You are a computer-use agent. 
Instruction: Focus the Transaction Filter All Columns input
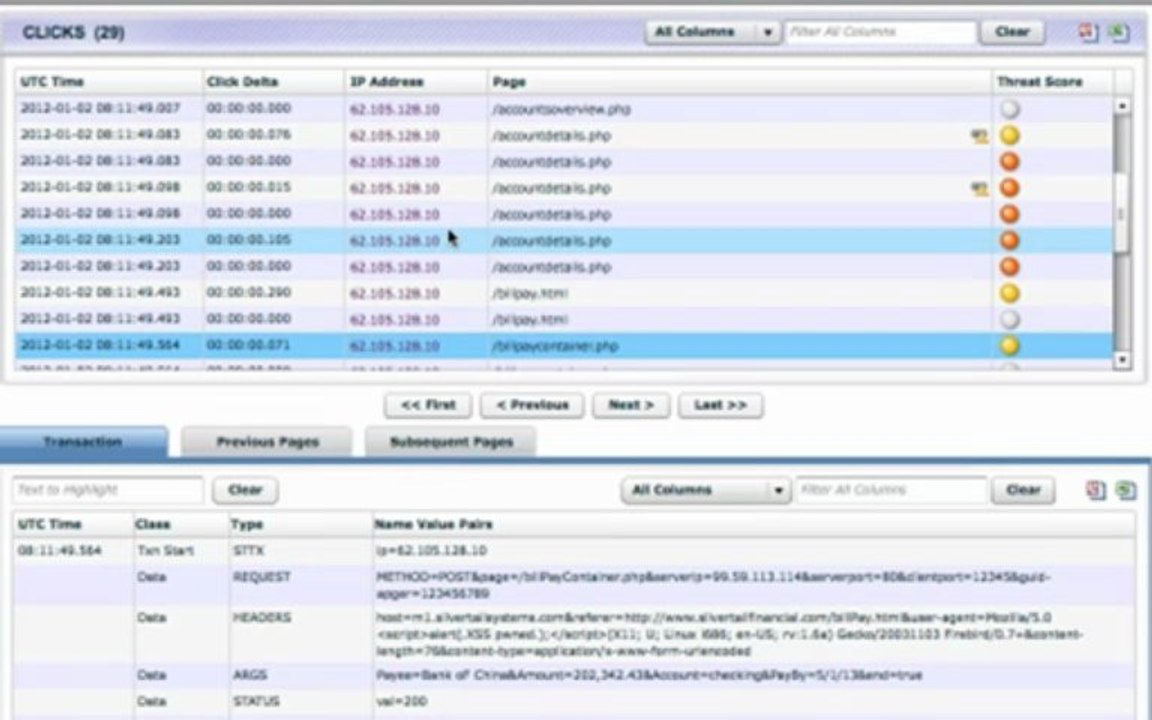[x=891, y=490]
